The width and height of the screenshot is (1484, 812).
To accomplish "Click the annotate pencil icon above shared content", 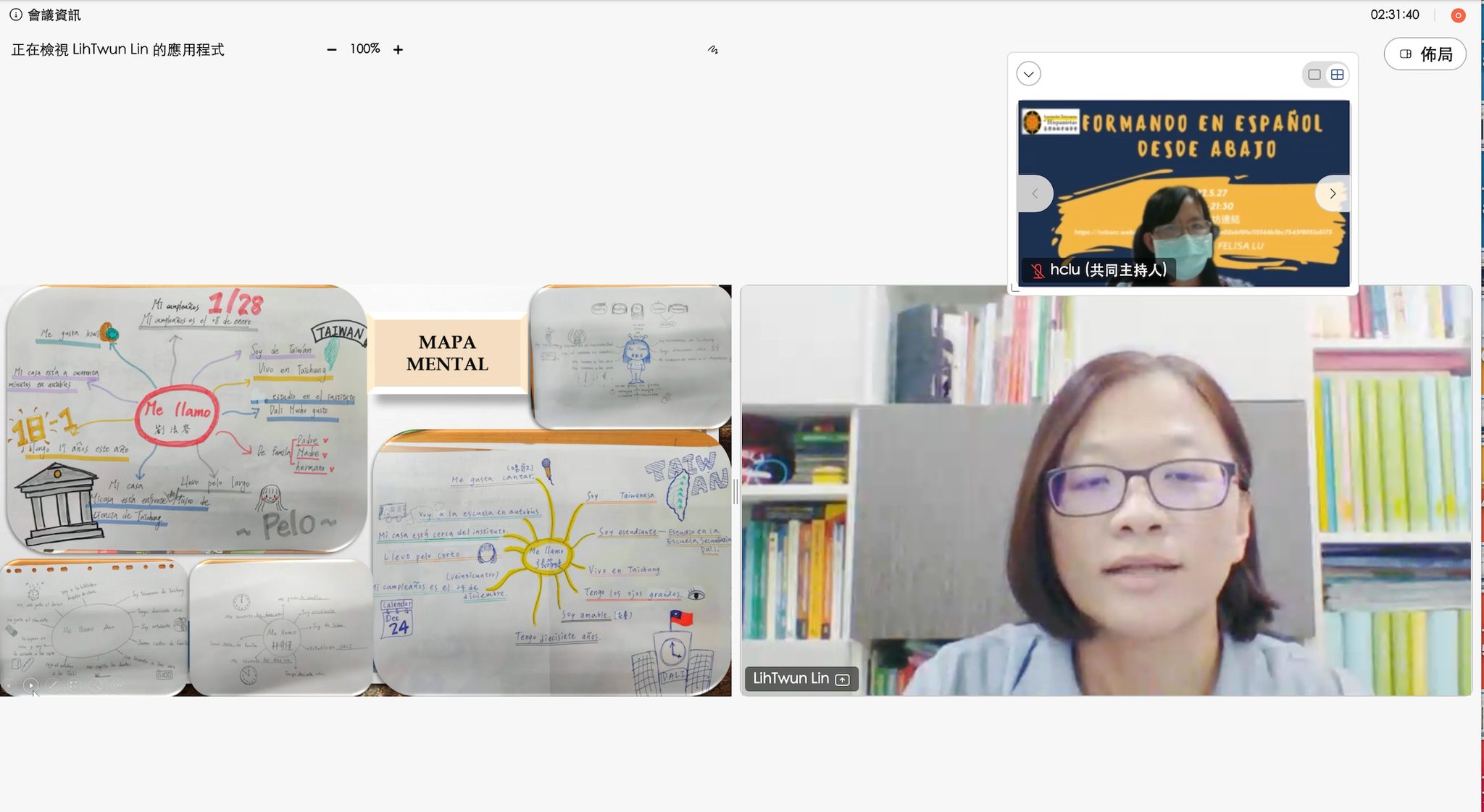I will 713,49.
